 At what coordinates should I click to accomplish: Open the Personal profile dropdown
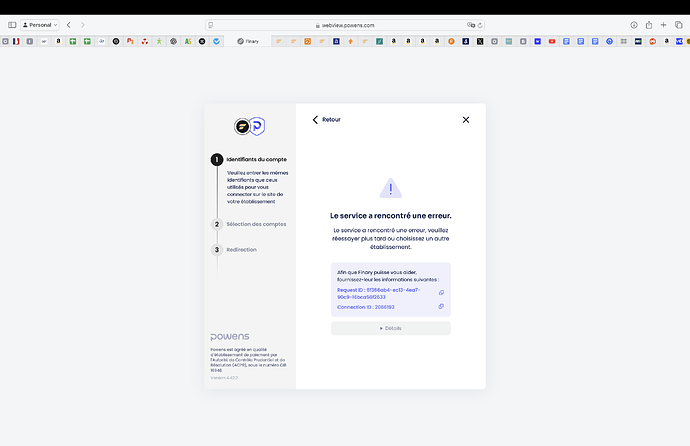tap(40, 25)
